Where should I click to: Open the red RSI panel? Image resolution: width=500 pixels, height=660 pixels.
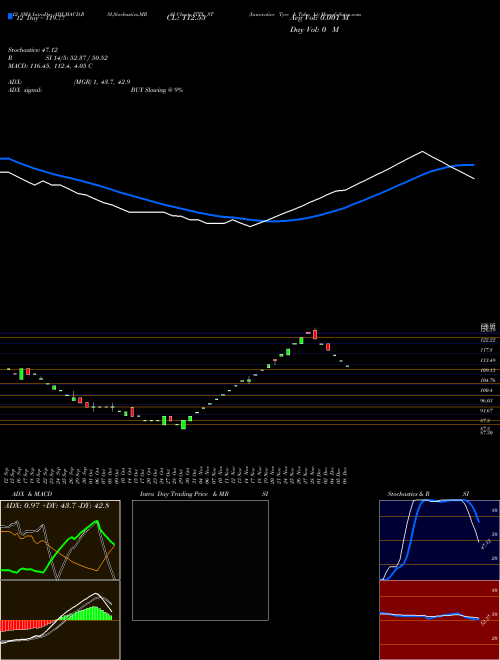(439, 620)
